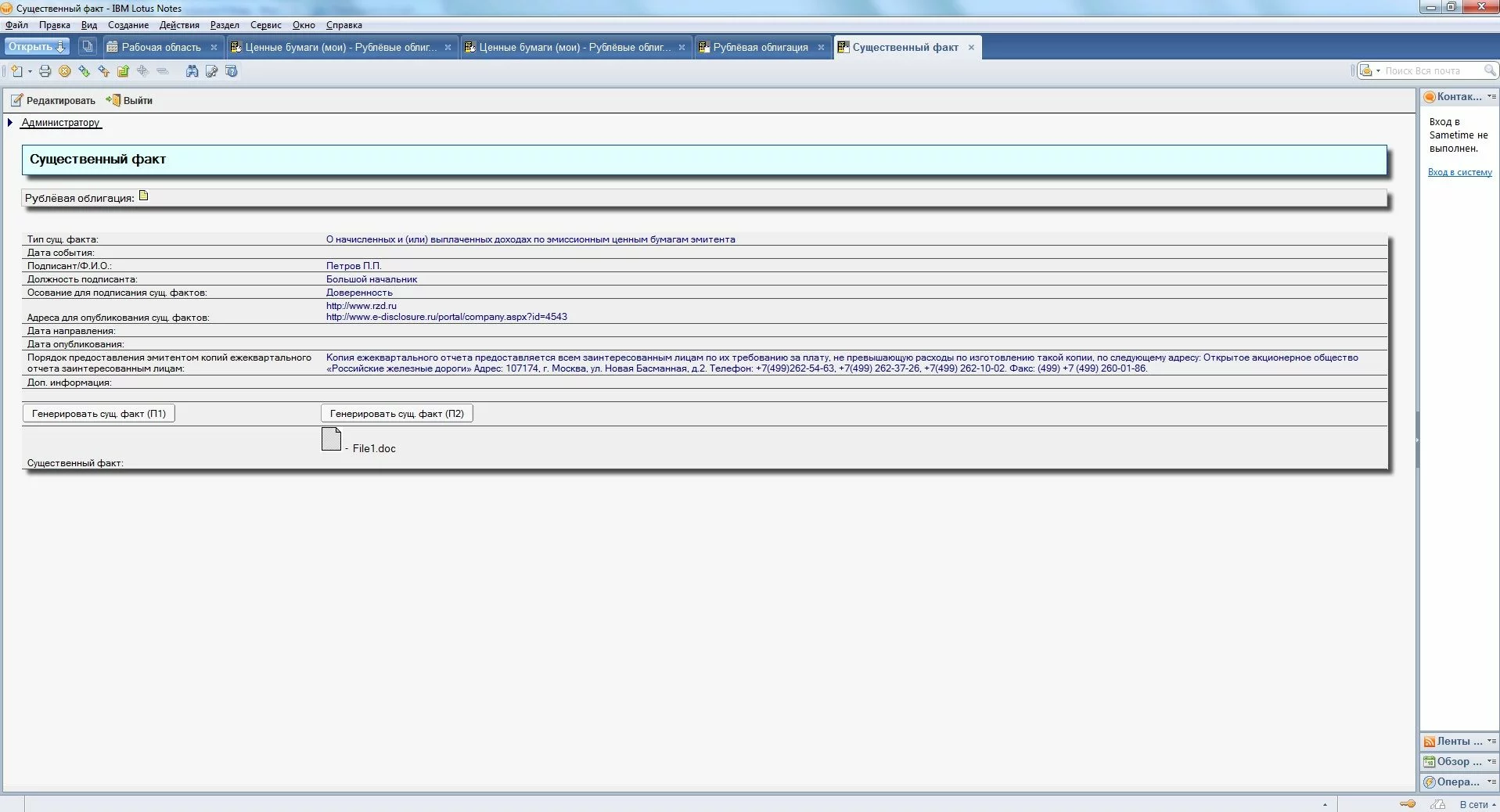Open the File1.doc attachment icon
Screen dimensions: 1500x812
click(331, 440)
